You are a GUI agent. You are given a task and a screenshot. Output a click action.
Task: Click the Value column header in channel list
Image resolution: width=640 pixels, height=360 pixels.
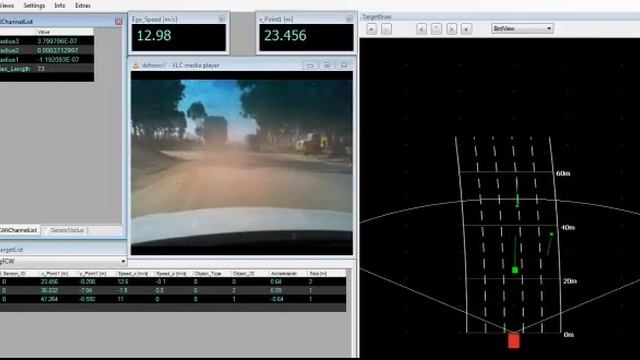coord(64,32)
